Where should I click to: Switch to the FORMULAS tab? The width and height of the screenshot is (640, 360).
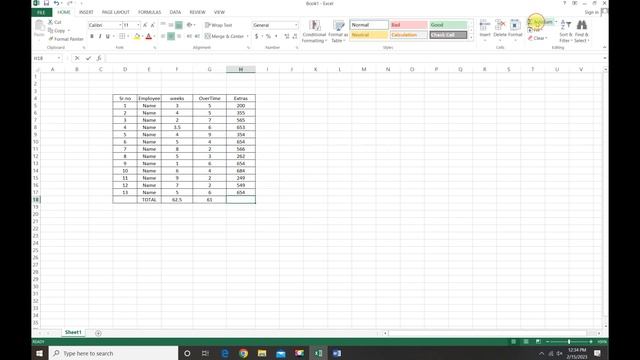click(149, 12)
